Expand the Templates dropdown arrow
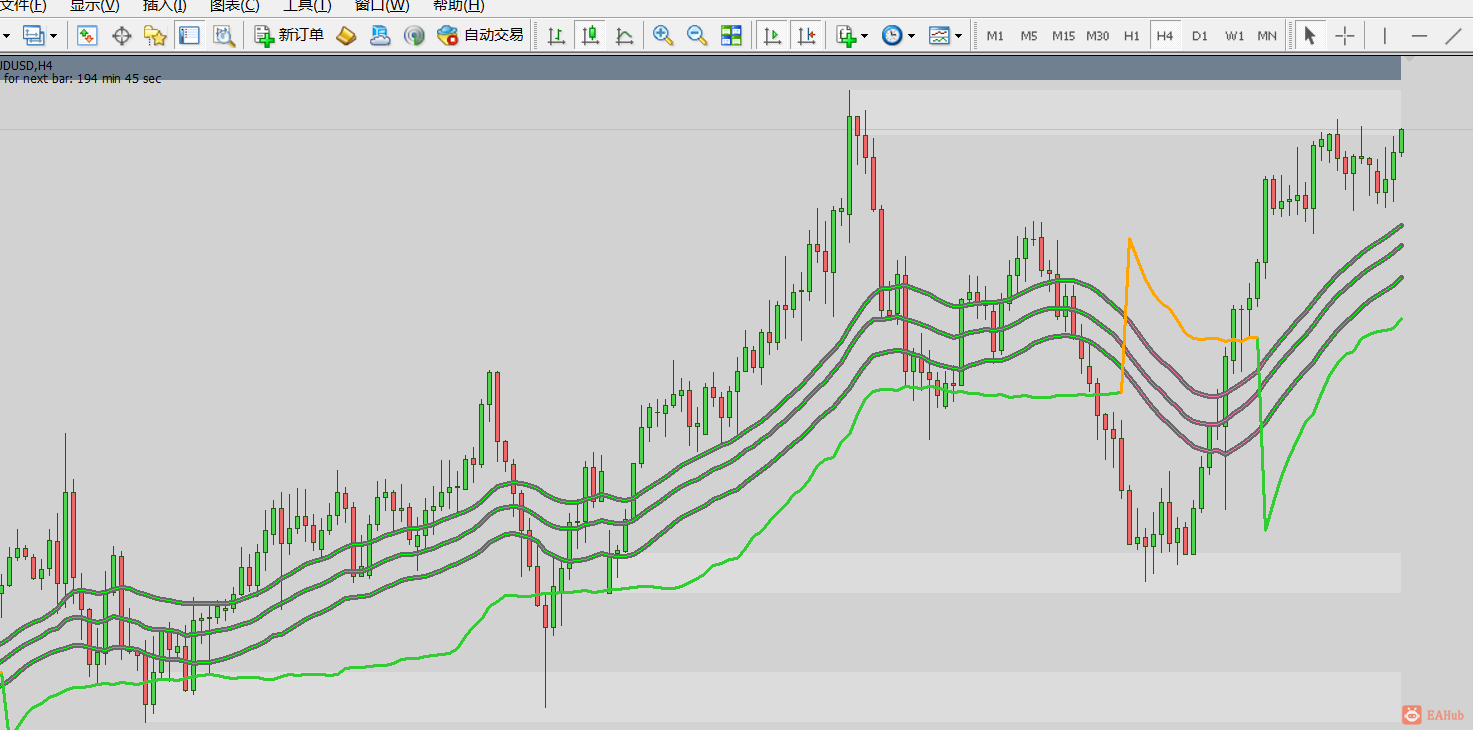The height and width of the screenshot is (730, 1473). pyautogui.click(x=958, y=36)
